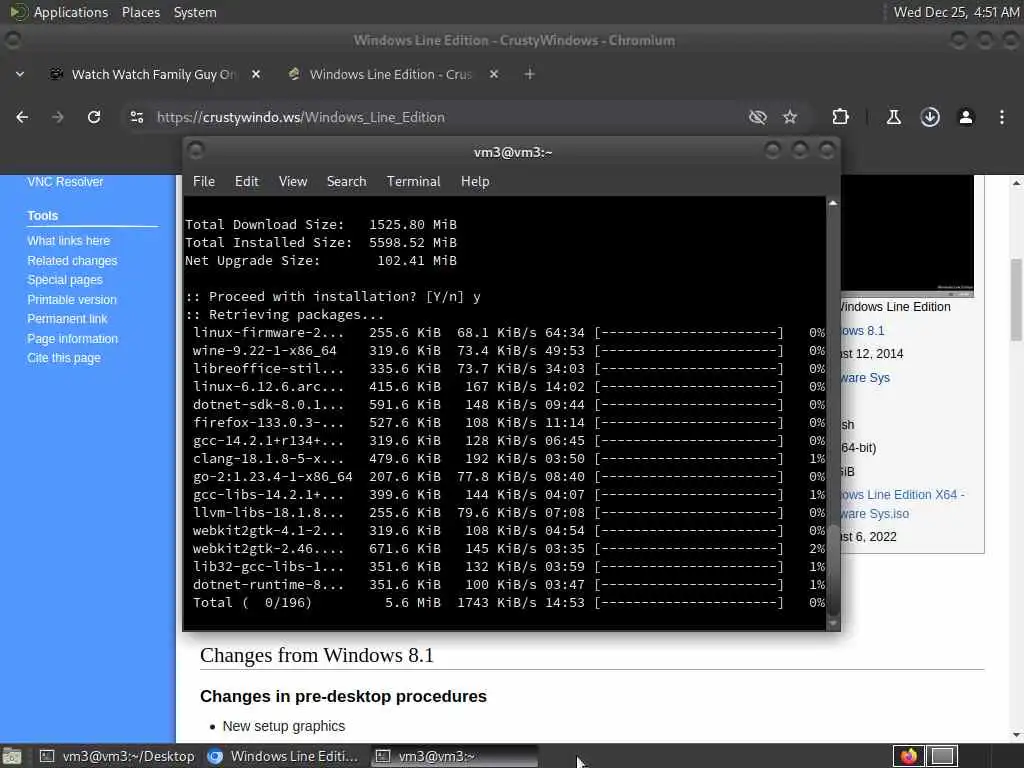Reload the current Chromium page
The height and width of the screenshot is (768, 1024).
94,117
